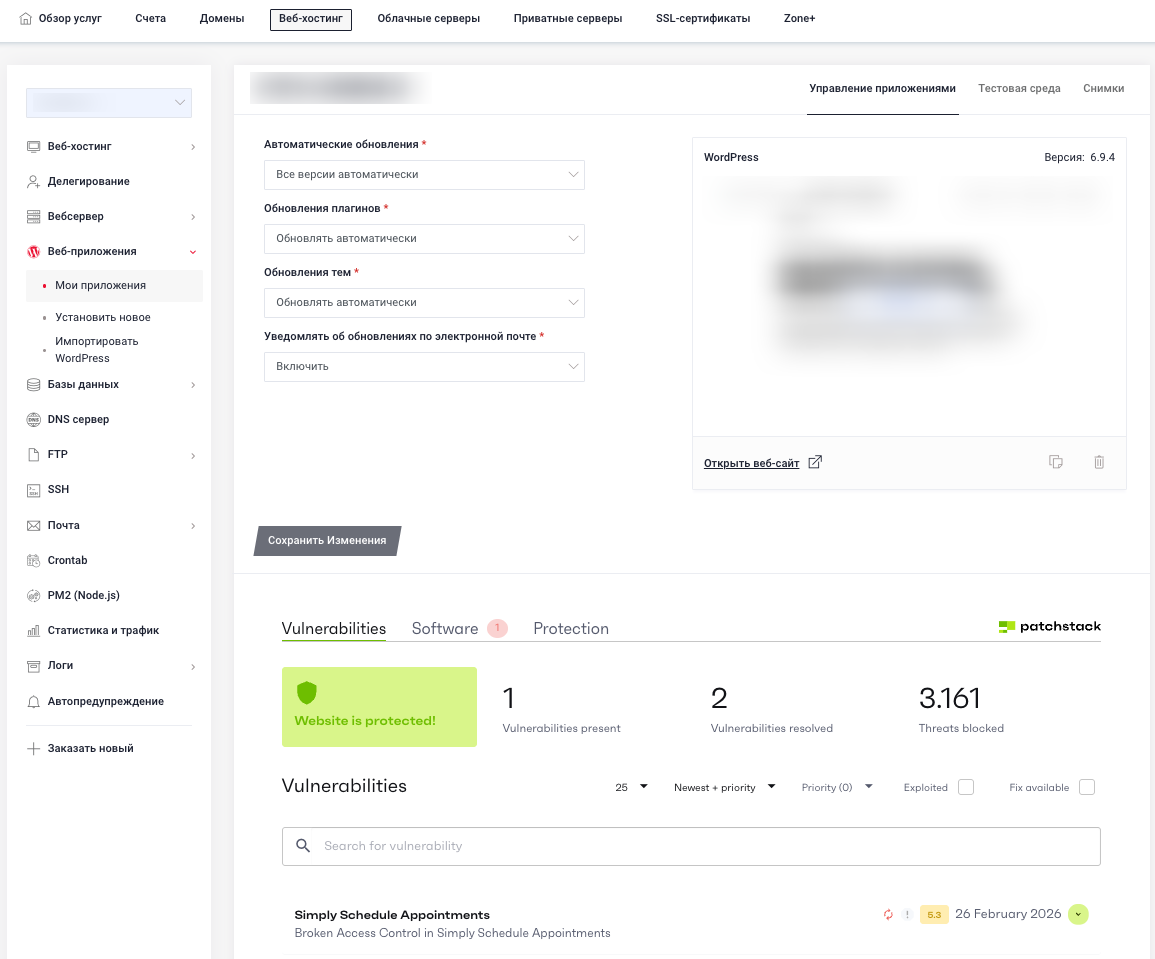Viewport: 1155px width, 959px height.
Task: Click the DNS сервер globe icon
Action: 33,420
